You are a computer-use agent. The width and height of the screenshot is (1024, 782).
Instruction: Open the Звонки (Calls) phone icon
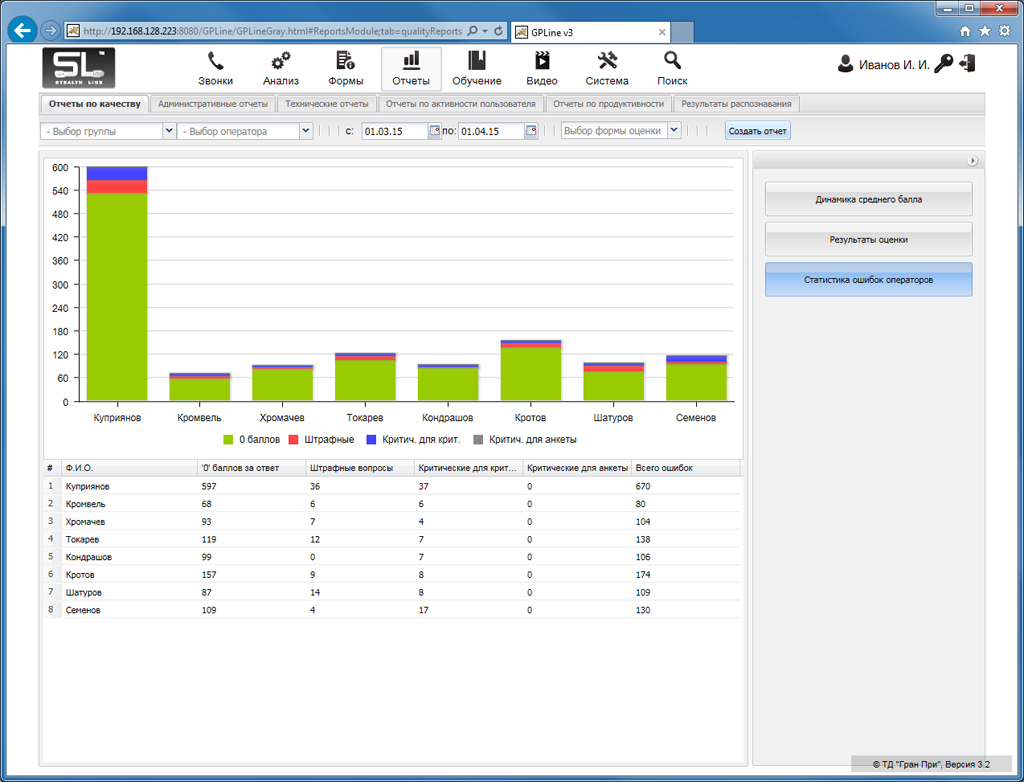(215, 62)
